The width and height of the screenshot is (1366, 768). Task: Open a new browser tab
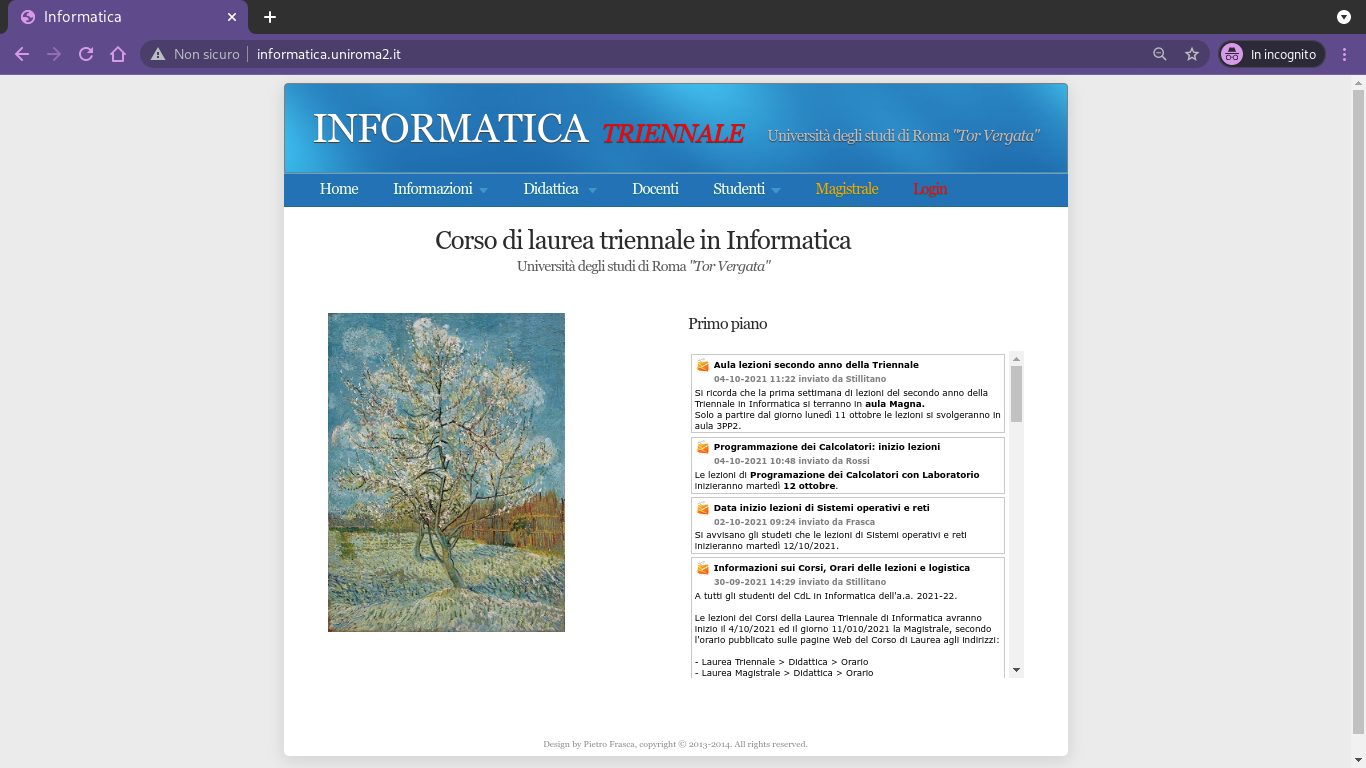tap(270, 17)
